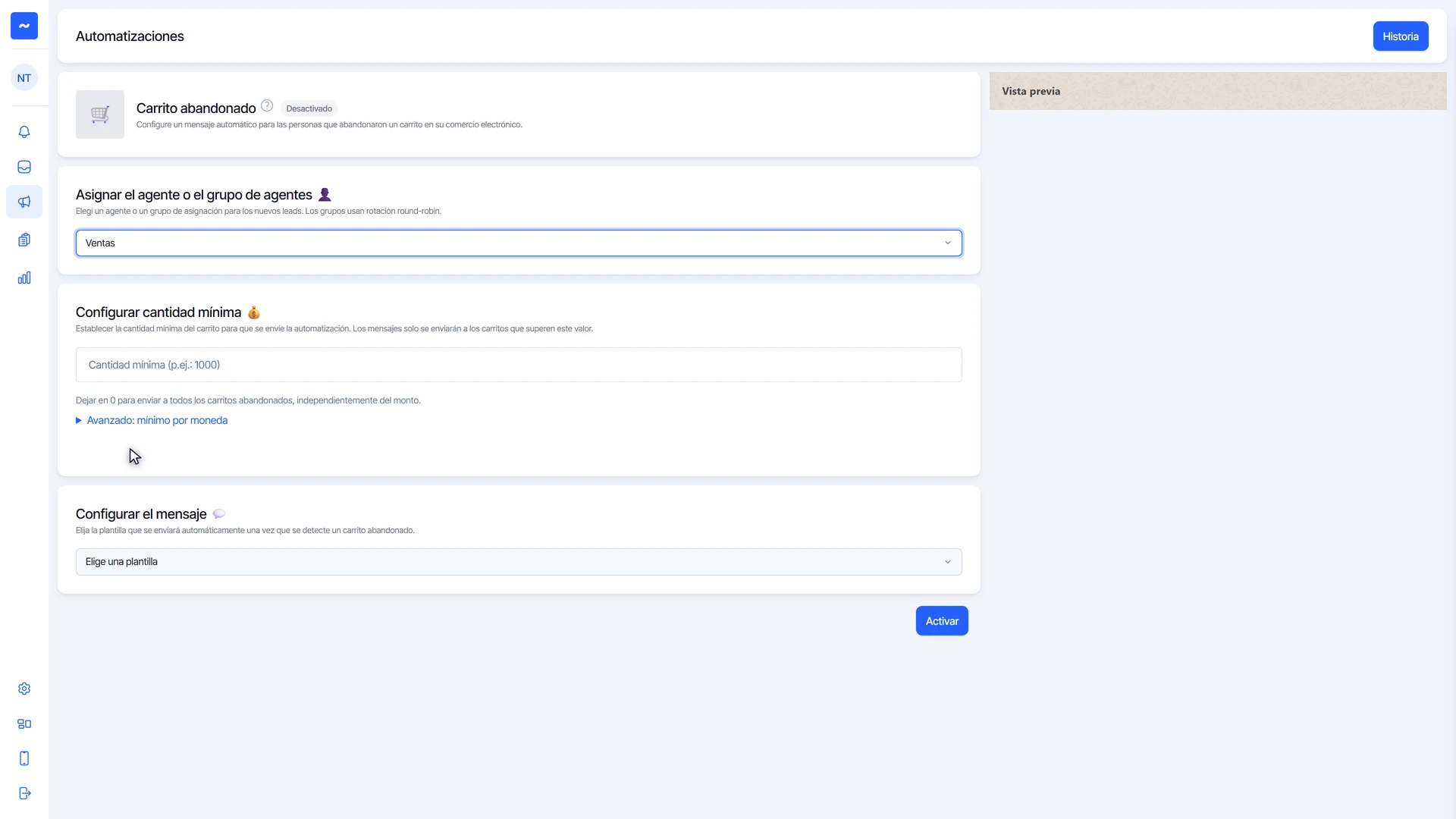Click the shopping cart thumbnail image

pyautogui.click(x=100, y=115)
